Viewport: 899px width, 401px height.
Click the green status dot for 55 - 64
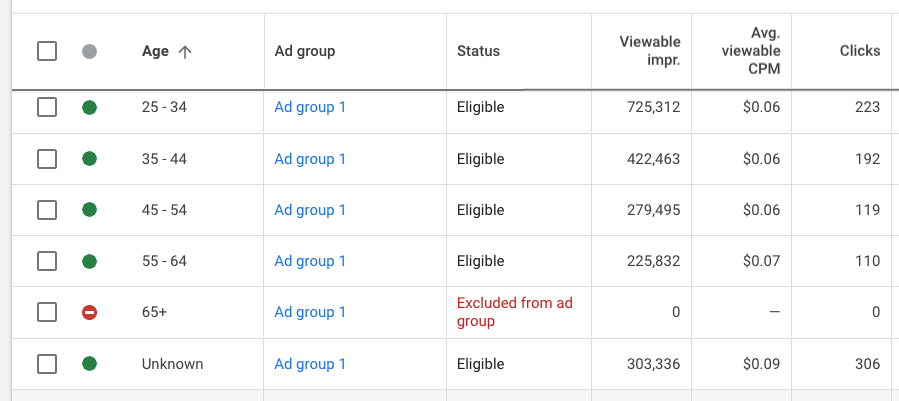(x=89, y=262)
